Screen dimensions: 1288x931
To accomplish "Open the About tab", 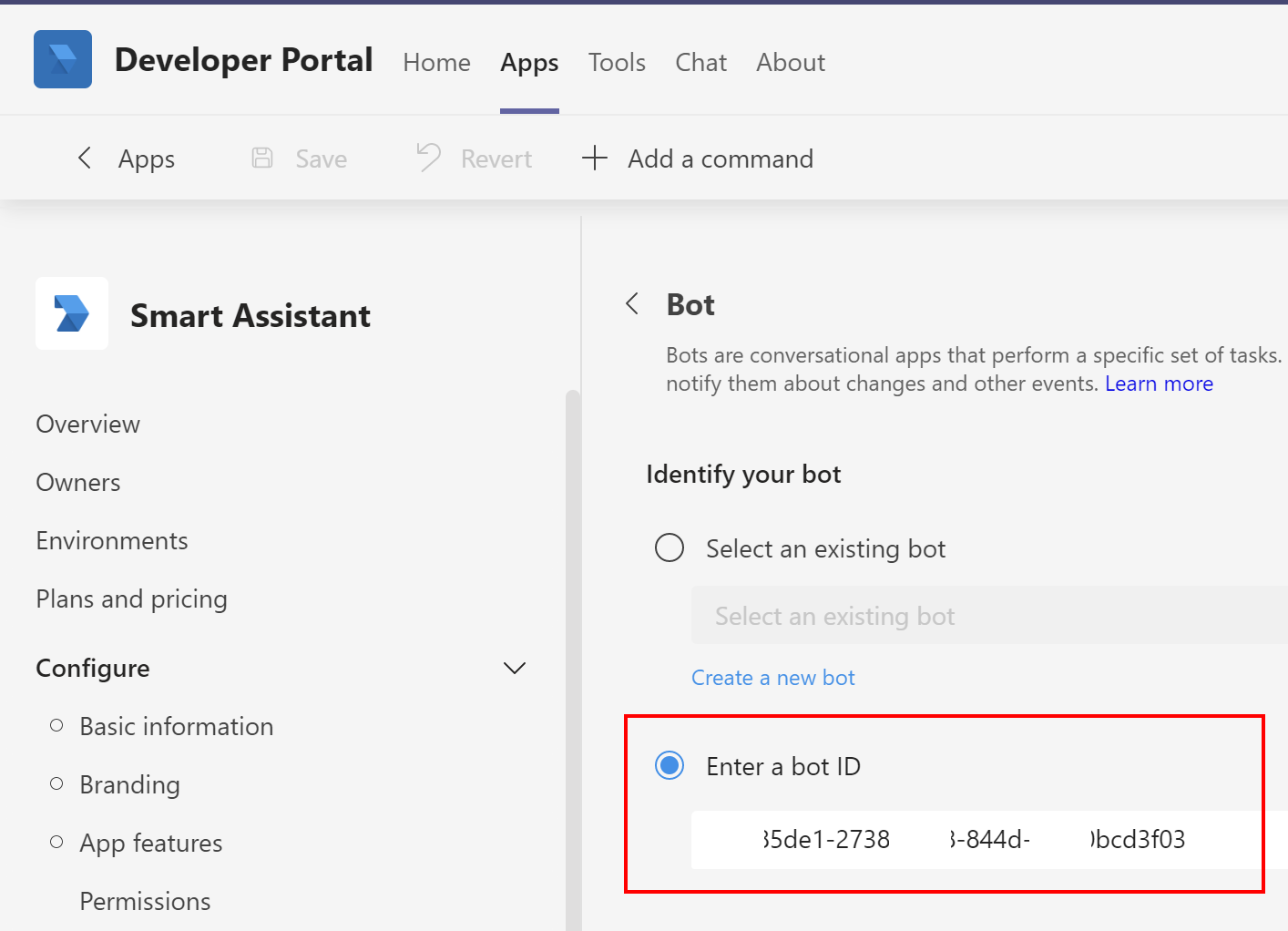I will tap(791, 62).
